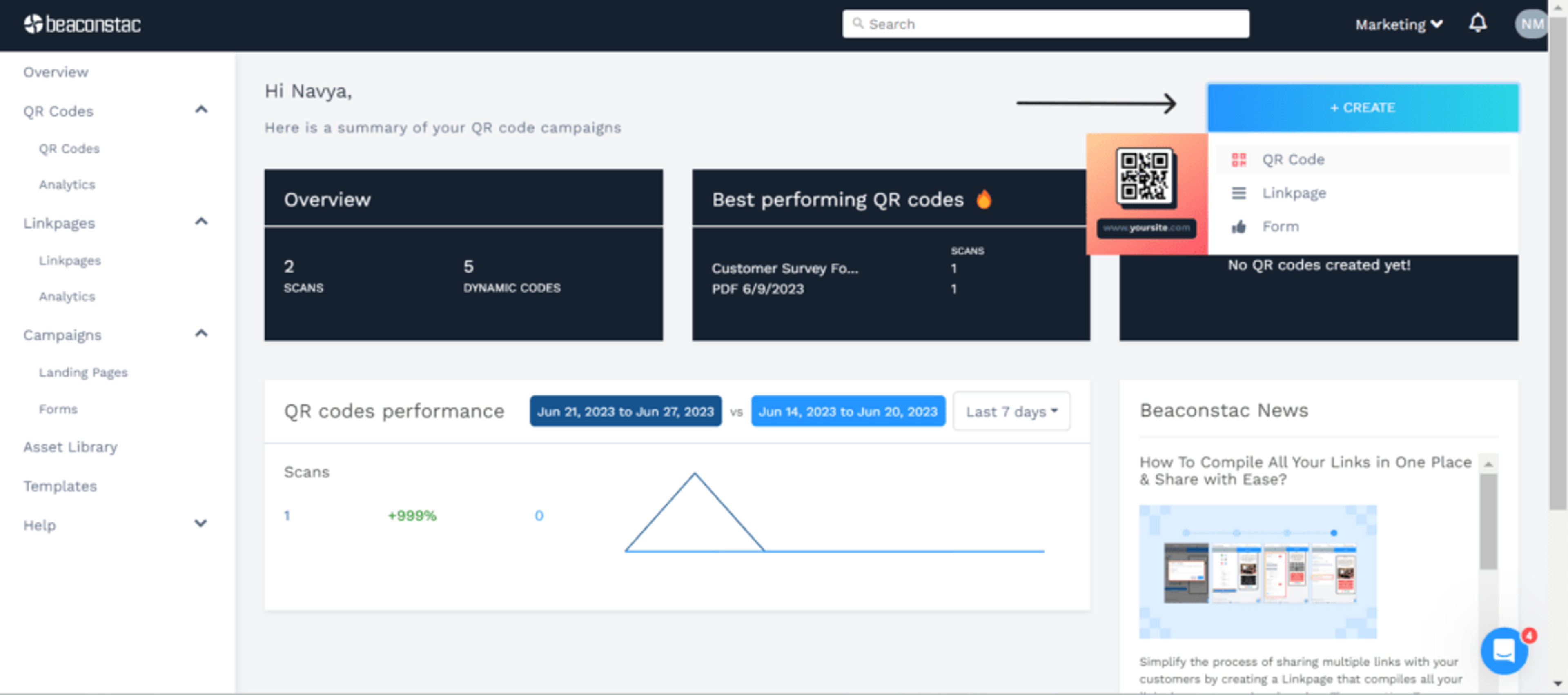Select Linkpage from the Create menu
Image resolution: width=1568 pixels, height=695 pixels.
1294,193
